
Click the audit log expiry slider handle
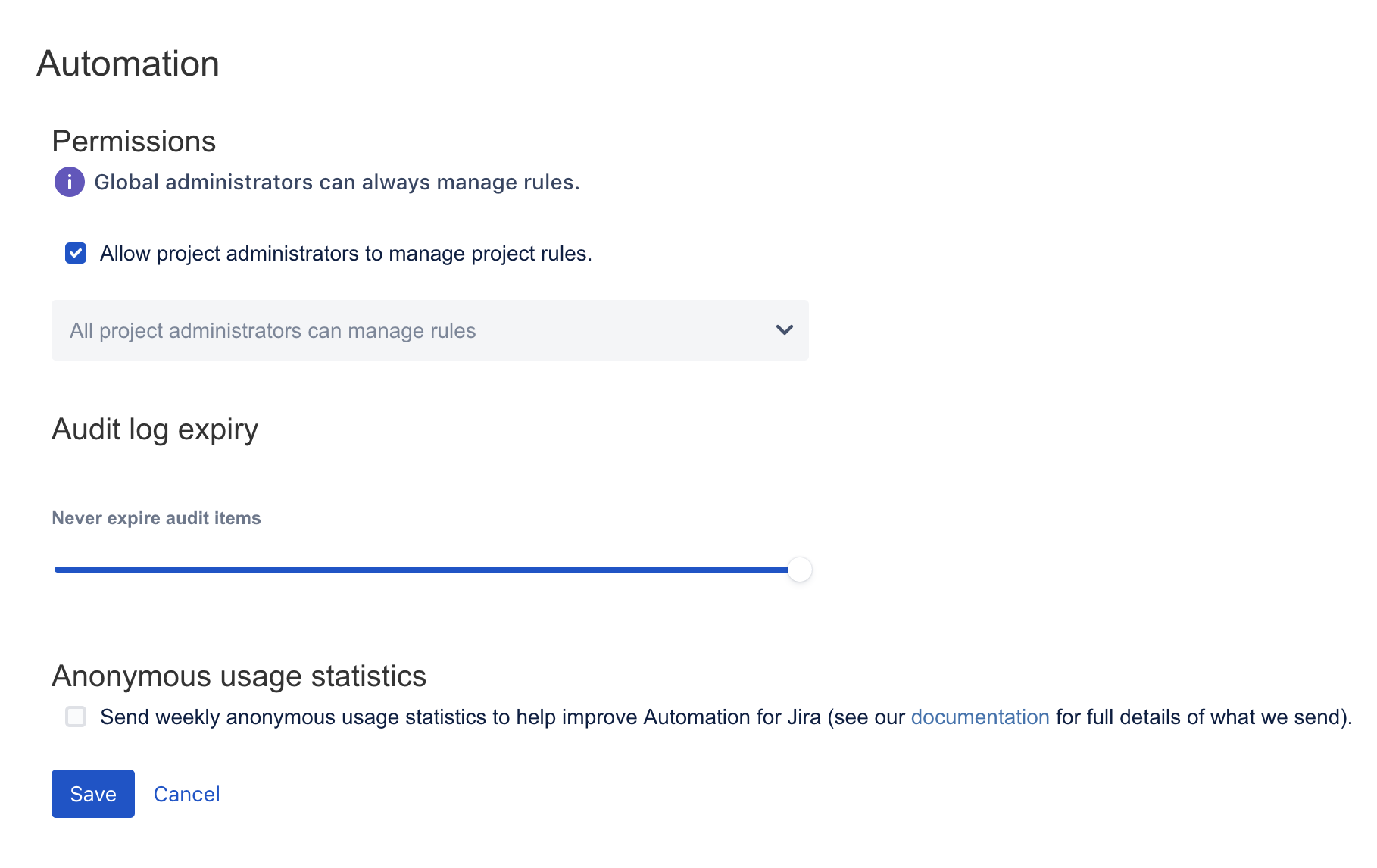tap(799, 570)
